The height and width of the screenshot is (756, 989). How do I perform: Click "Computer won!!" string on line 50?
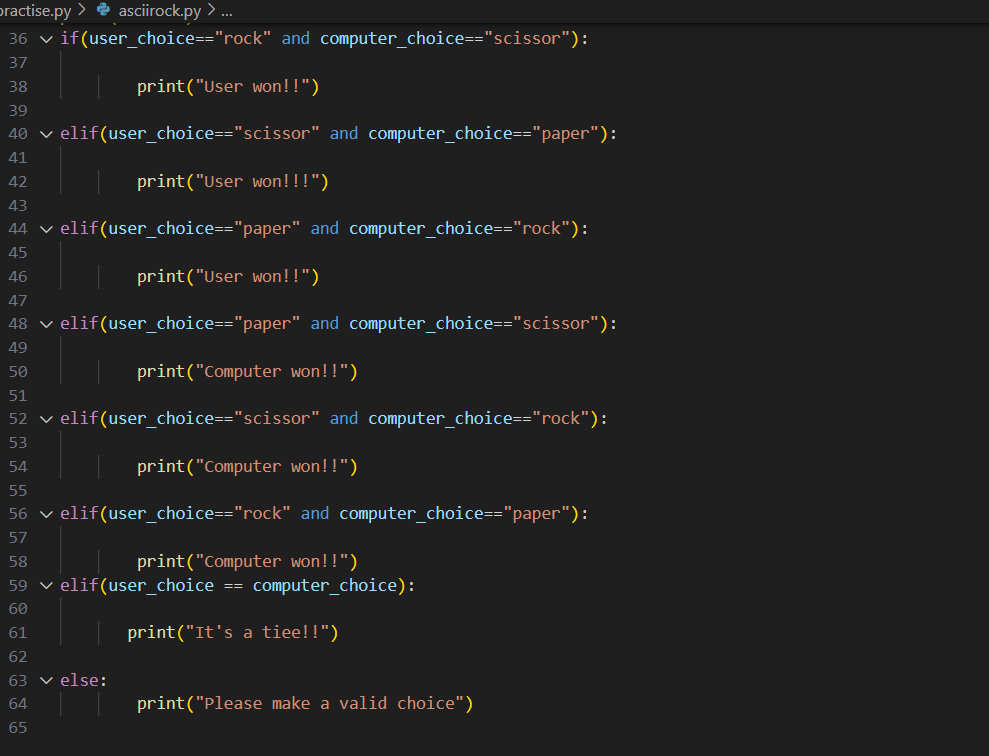pyautogui.click(x=272, y=372)
